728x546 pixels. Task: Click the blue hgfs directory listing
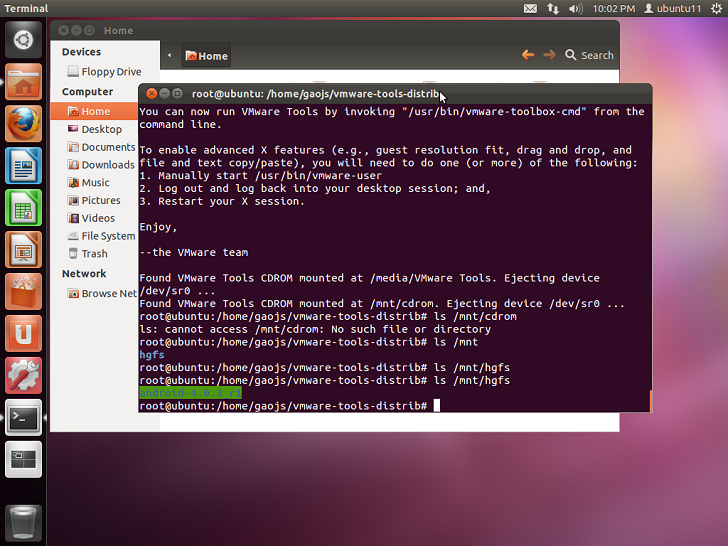coord(152,355)
